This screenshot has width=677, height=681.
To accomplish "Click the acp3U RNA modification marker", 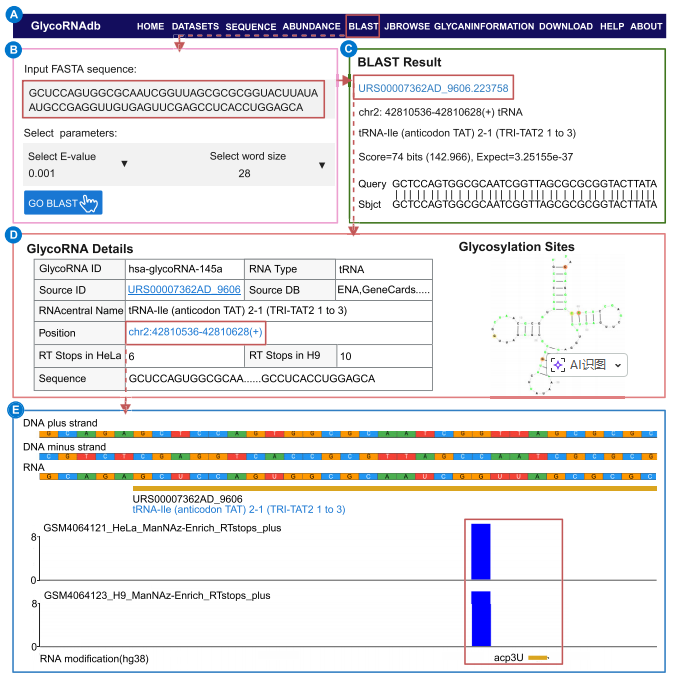I will [x=538, y=657].
